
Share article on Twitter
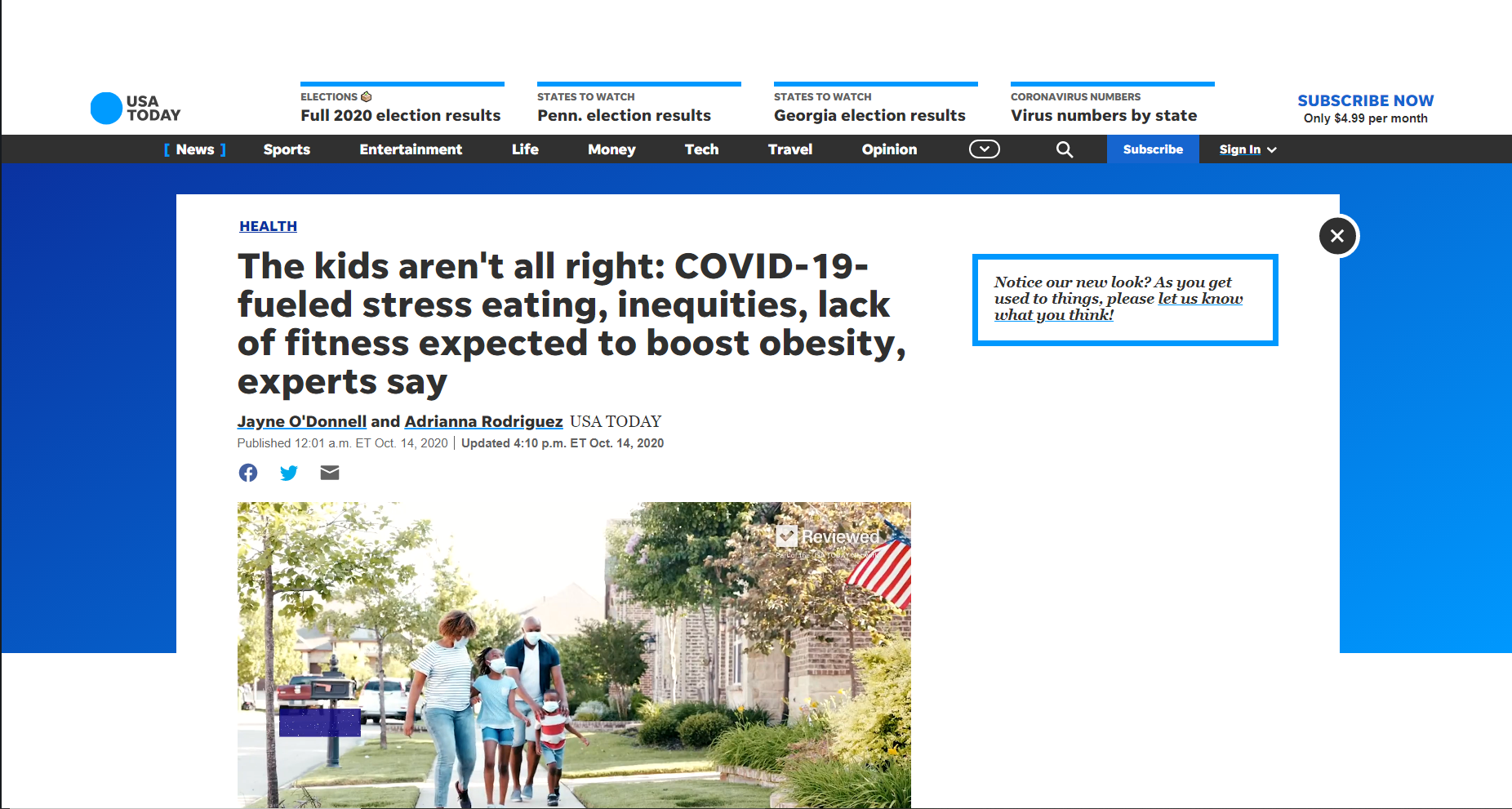coord(289,473)
